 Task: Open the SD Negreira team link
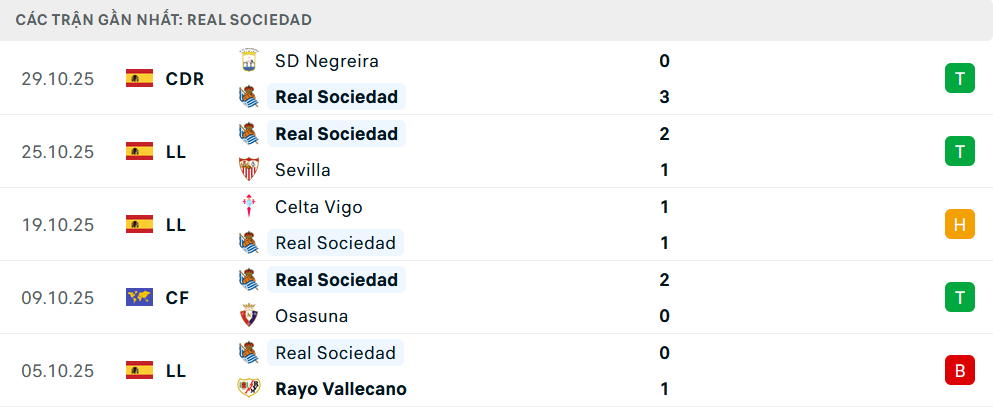[x=327, y=61]
